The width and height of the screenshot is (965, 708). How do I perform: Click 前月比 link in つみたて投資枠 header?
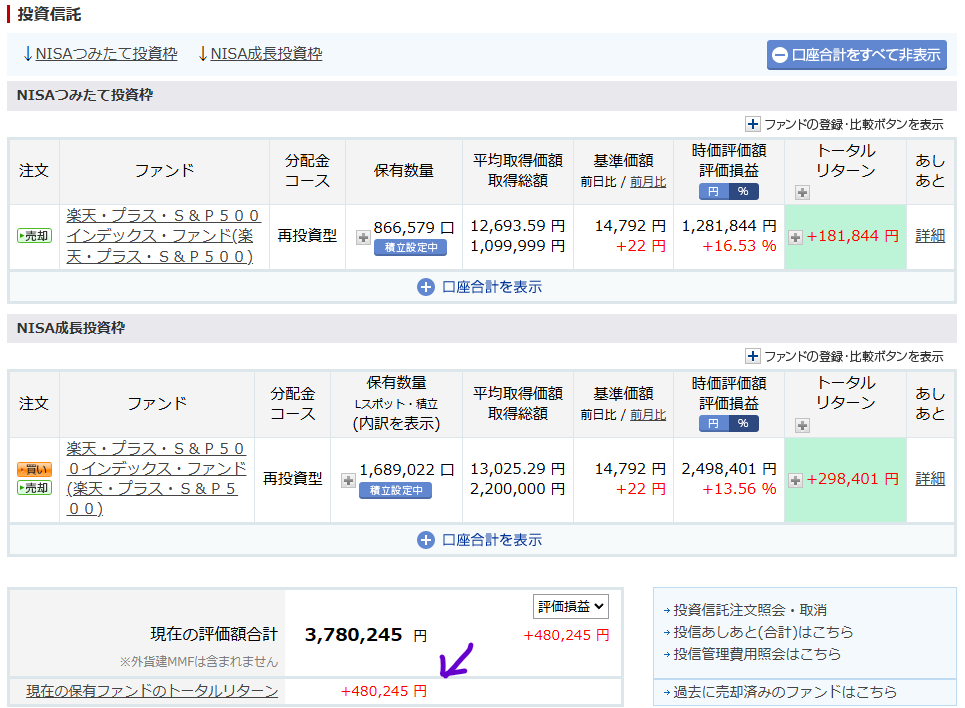click(x=648, y=182)
